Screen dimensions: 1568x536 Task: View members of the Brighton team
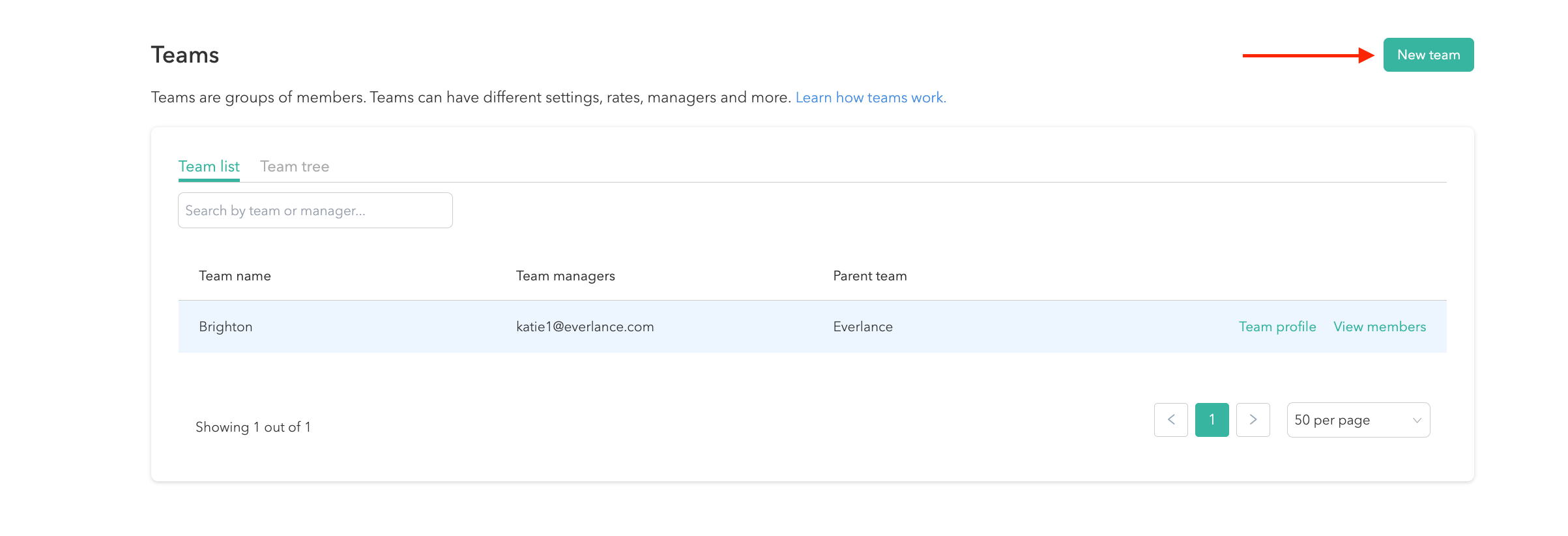click(x=1379, y=327)
